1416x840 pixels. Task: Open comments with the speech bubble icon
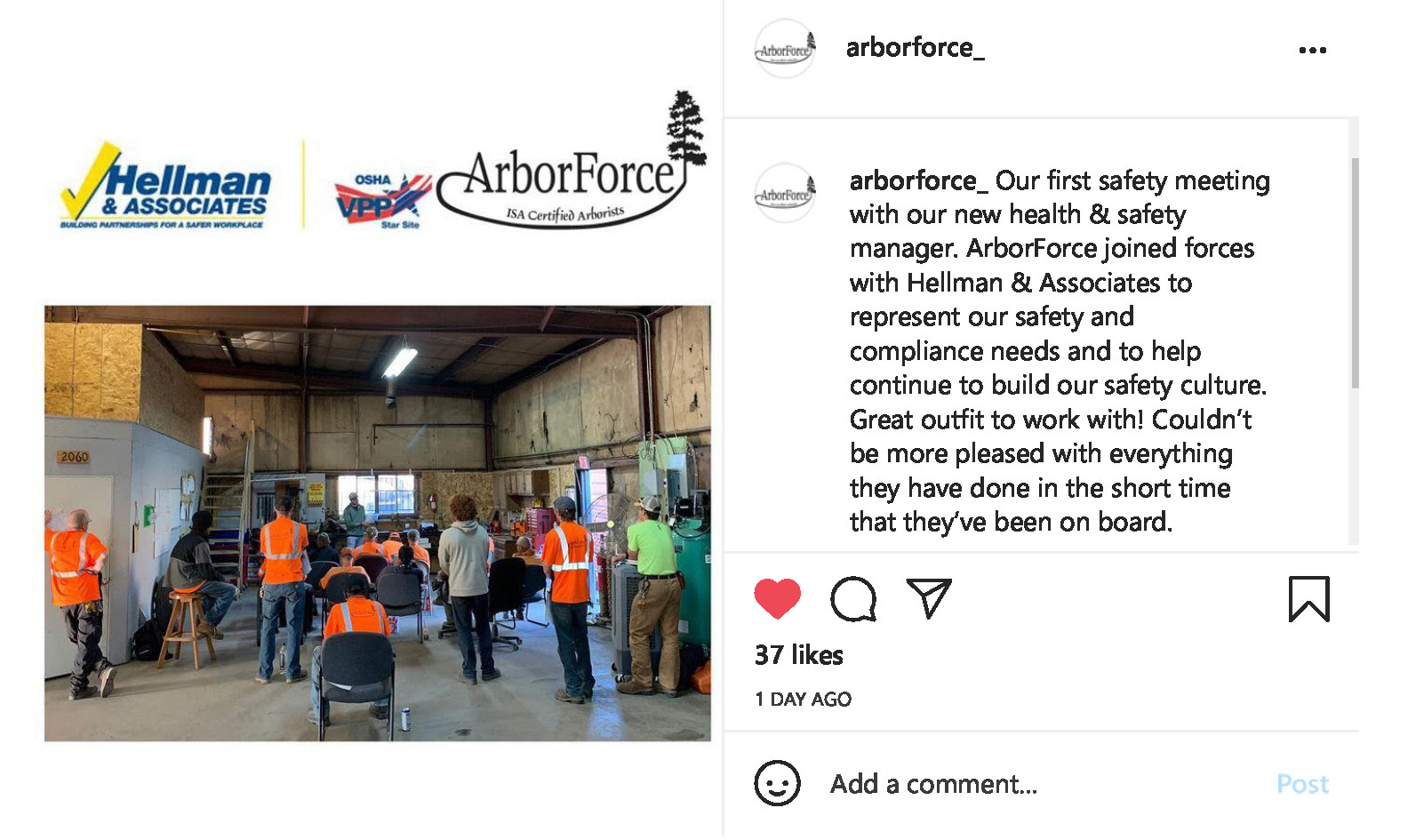pos(853,599)
